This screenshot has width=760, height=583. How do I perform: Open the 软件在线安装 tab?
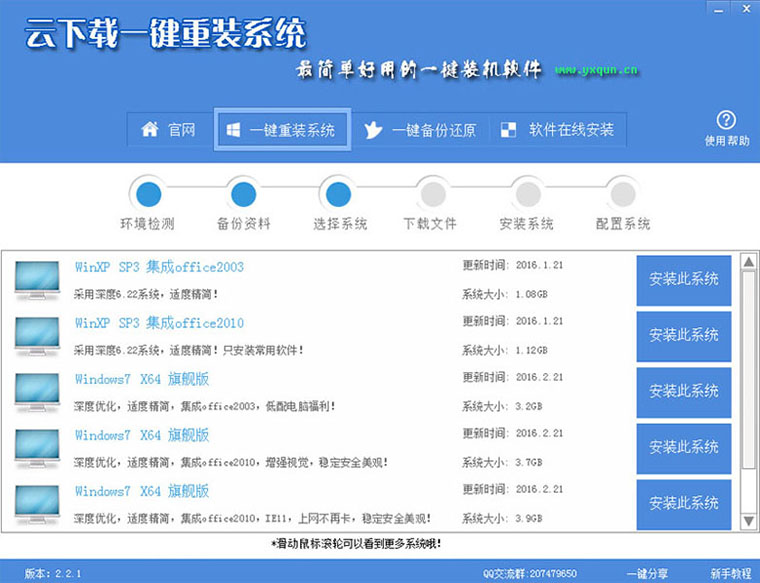(558, 130)
